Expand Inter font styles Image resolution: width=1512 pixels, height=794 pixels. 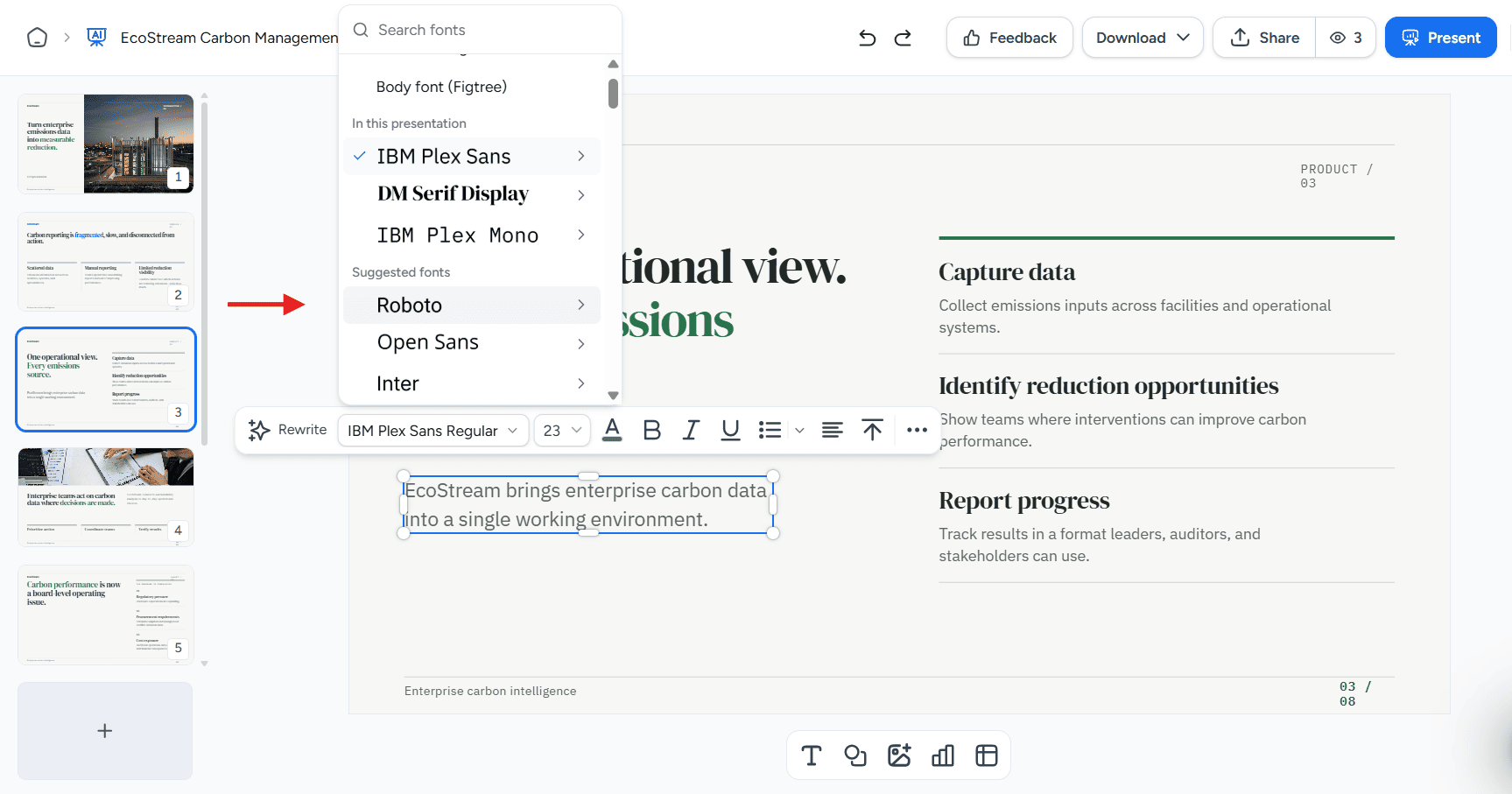tap(581, 383)
